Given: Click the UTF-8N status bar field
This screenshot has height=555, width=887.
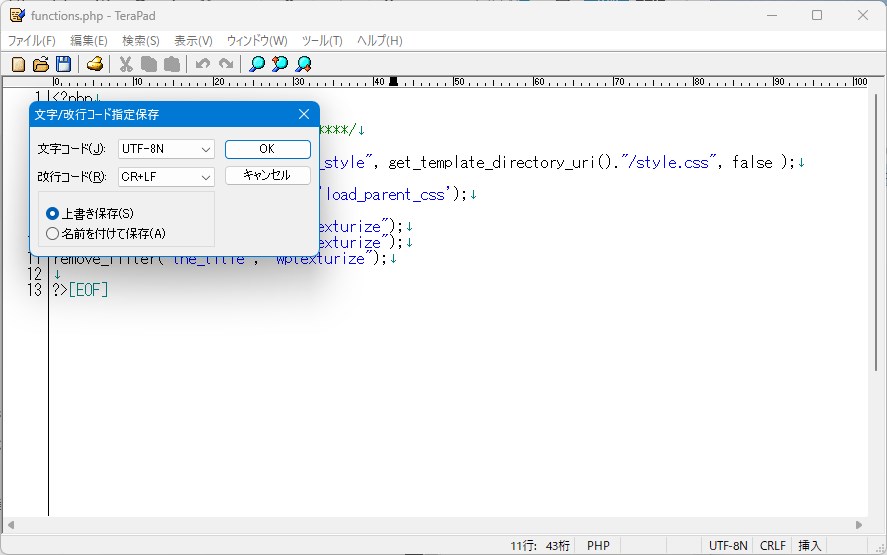Looking at the screenshot, I should coord(728,546).
